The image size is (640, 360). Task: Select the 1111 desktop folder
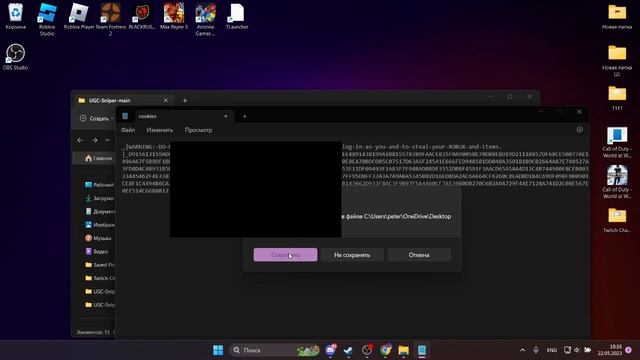[x=617, y=98]
